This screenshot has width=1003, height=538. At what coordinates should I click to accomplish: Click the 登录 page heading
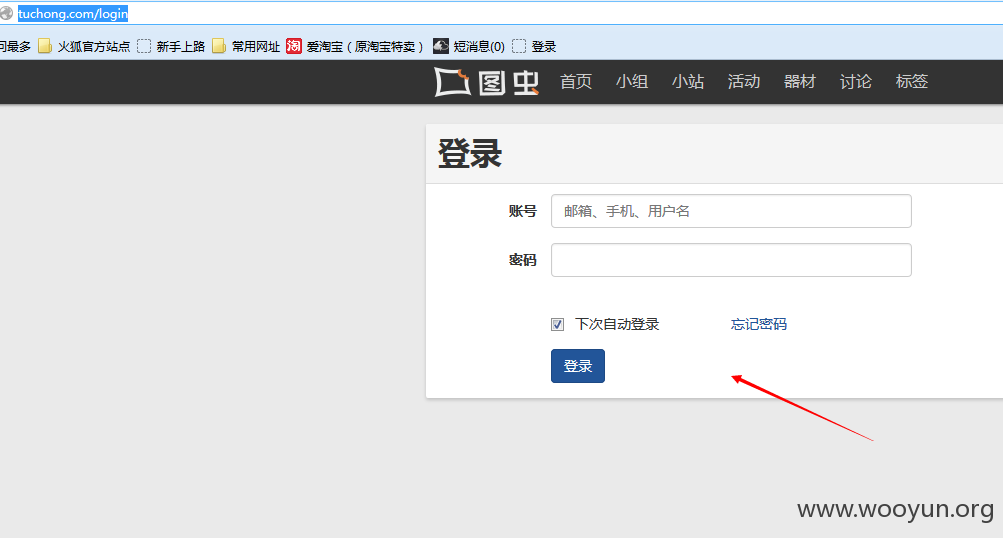tap(470, 154)
